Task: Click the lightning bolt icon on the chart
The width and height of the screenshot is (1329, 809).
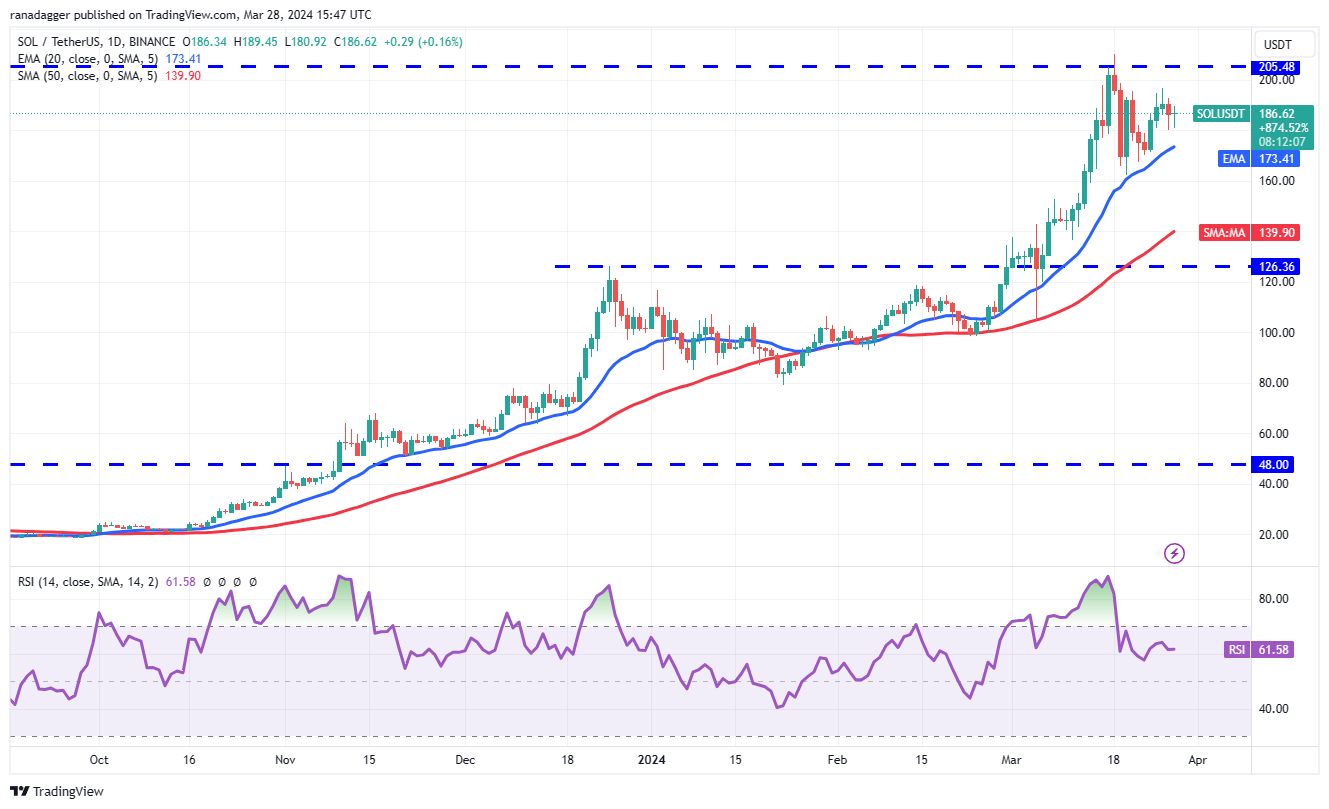Action: tap(1175, 552)
